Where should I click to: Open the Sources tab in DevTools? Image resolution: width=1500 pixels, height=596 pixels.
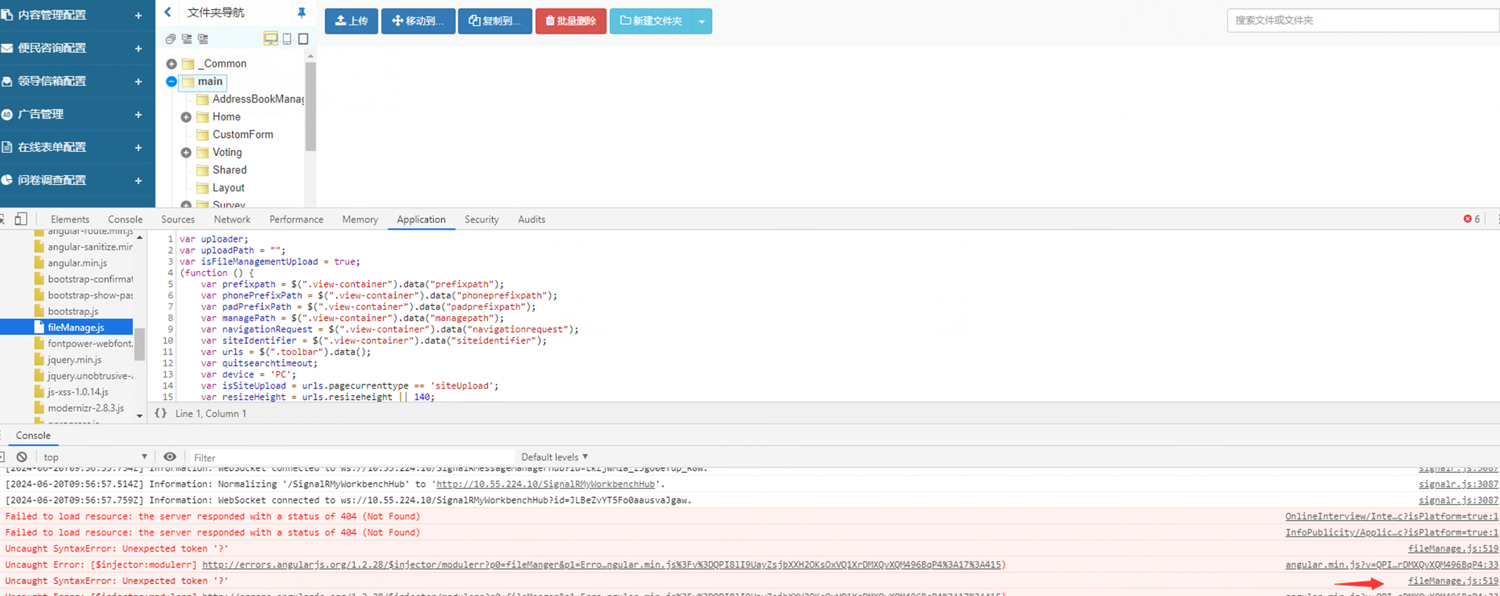(178, 219)
